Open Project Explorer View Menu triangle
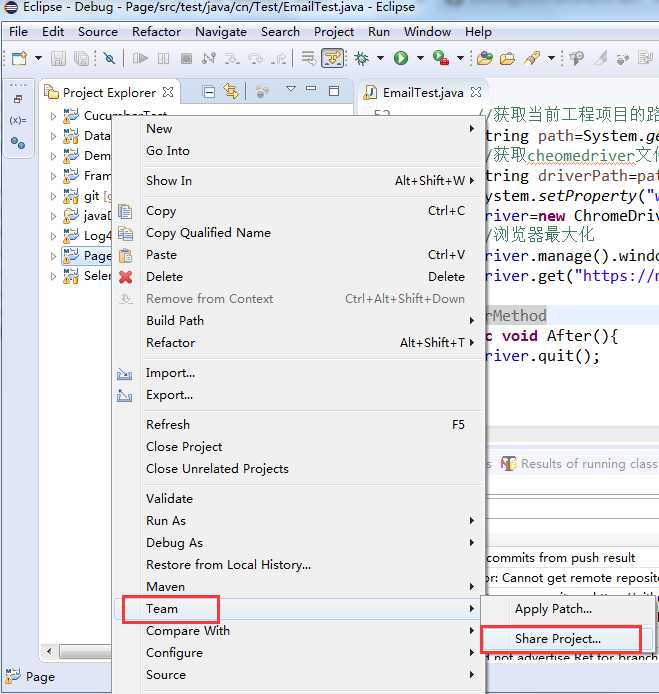 click(x=291, y=89)
